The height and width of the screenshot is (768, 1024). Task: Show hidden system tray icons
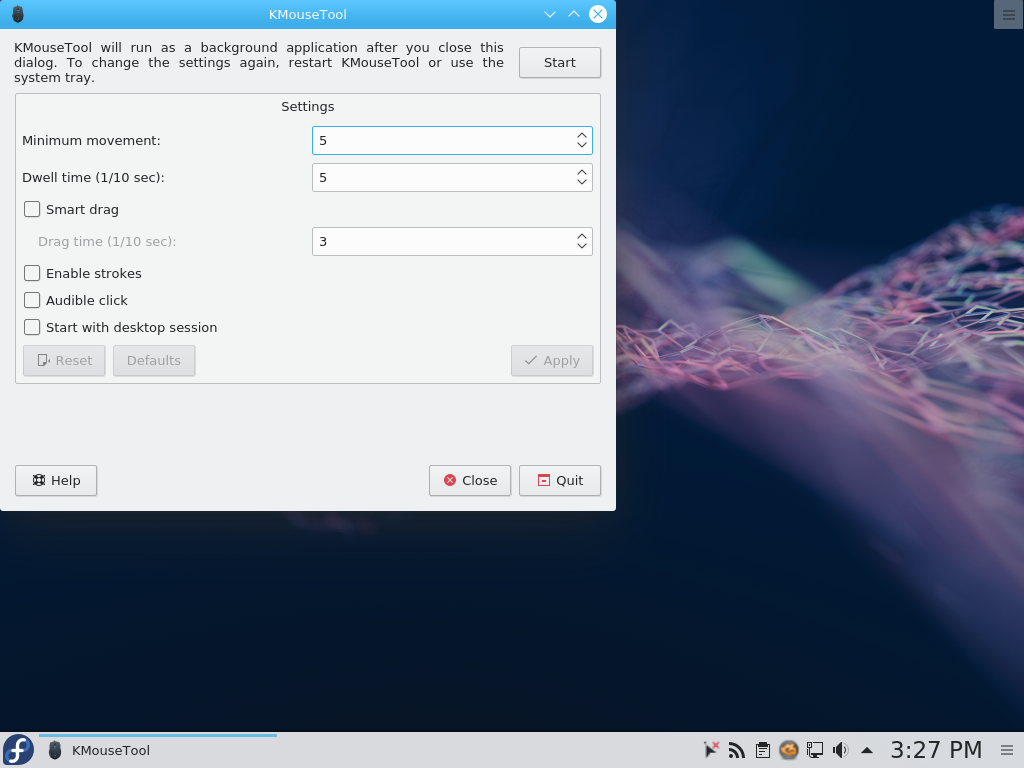867,750
